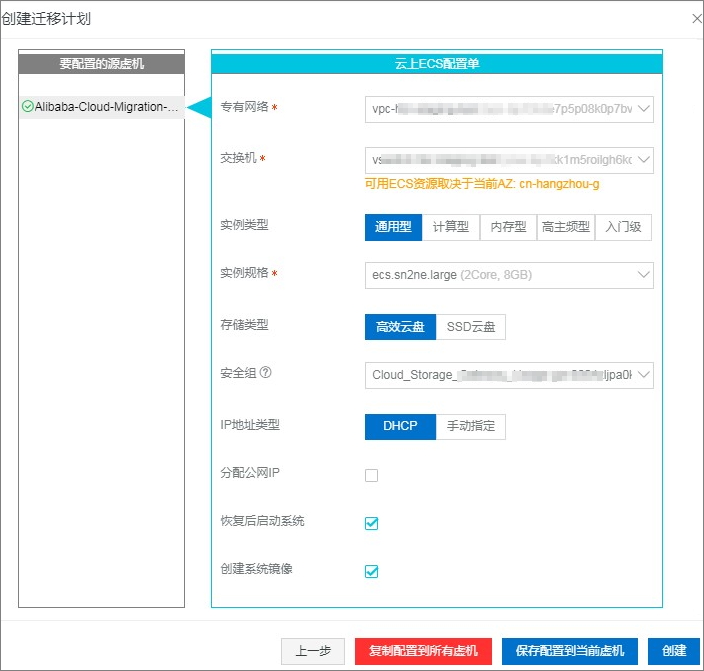Click the 要配置的源虚机 header

point(101,63)
